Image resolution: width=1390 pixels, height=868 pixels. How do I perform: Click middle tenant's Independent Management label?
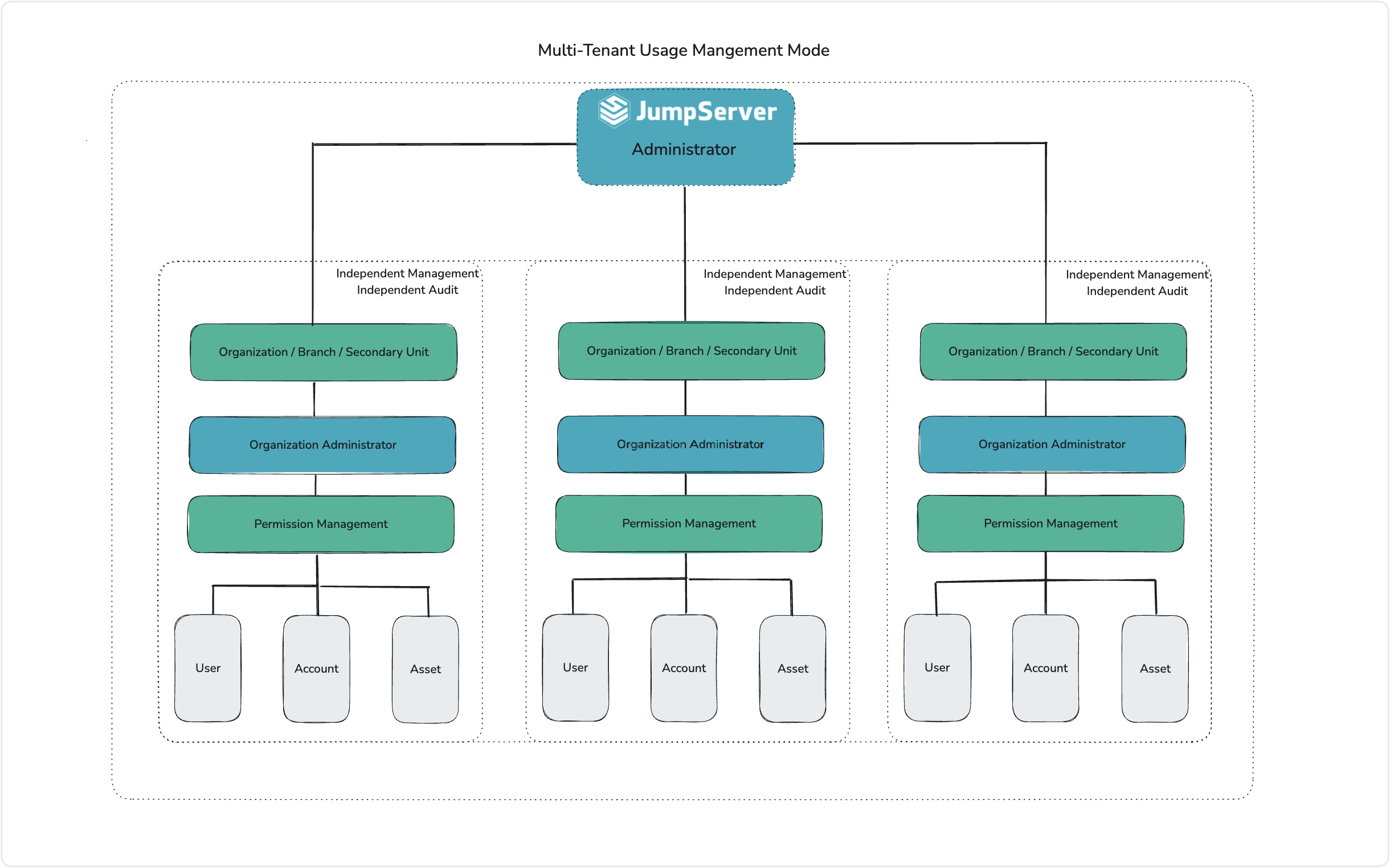775,274
